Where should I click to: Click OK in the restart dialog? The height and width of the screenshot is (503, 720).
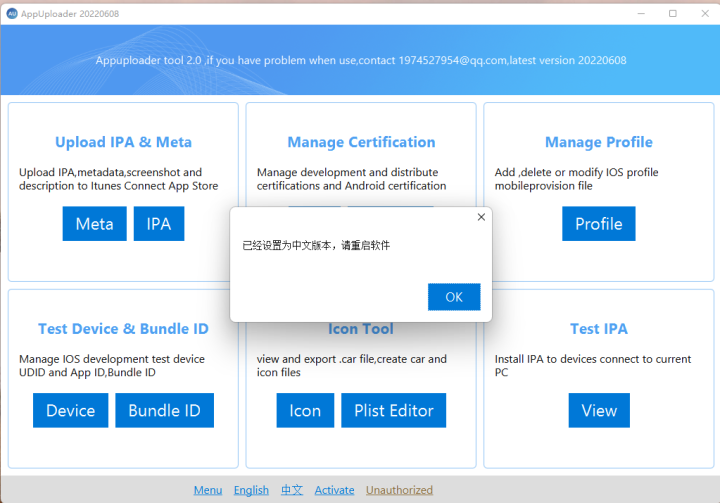coord(454,297)
